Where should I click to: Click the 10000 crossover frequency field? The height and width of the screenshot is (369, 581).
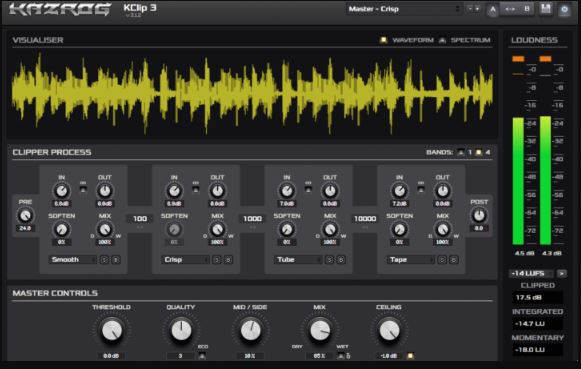pyautogui.click(x=365, y=219)
